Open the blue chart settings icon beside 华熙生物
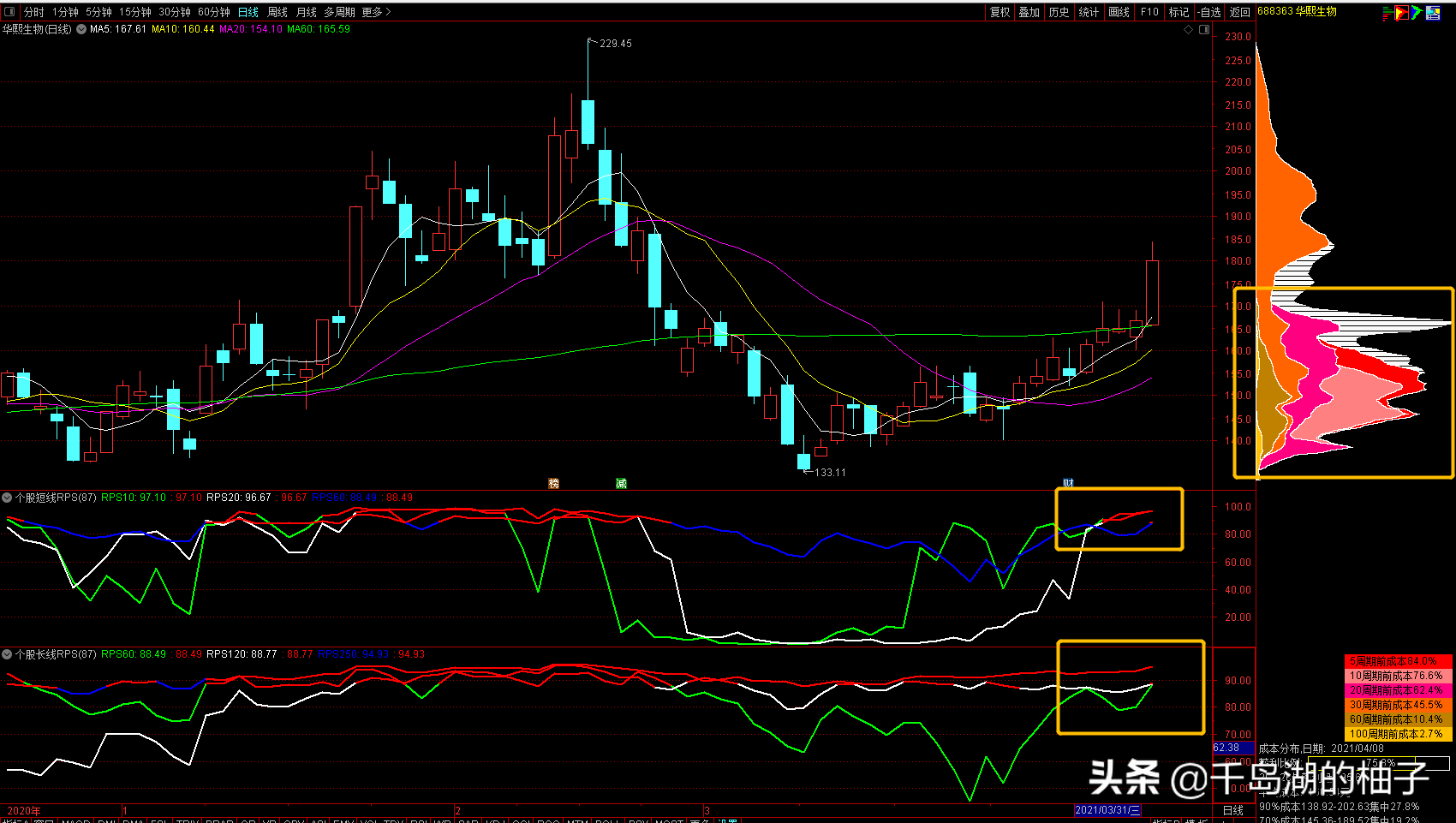This screenshot has width=1456, height=823. click(x=1433, y=13)
